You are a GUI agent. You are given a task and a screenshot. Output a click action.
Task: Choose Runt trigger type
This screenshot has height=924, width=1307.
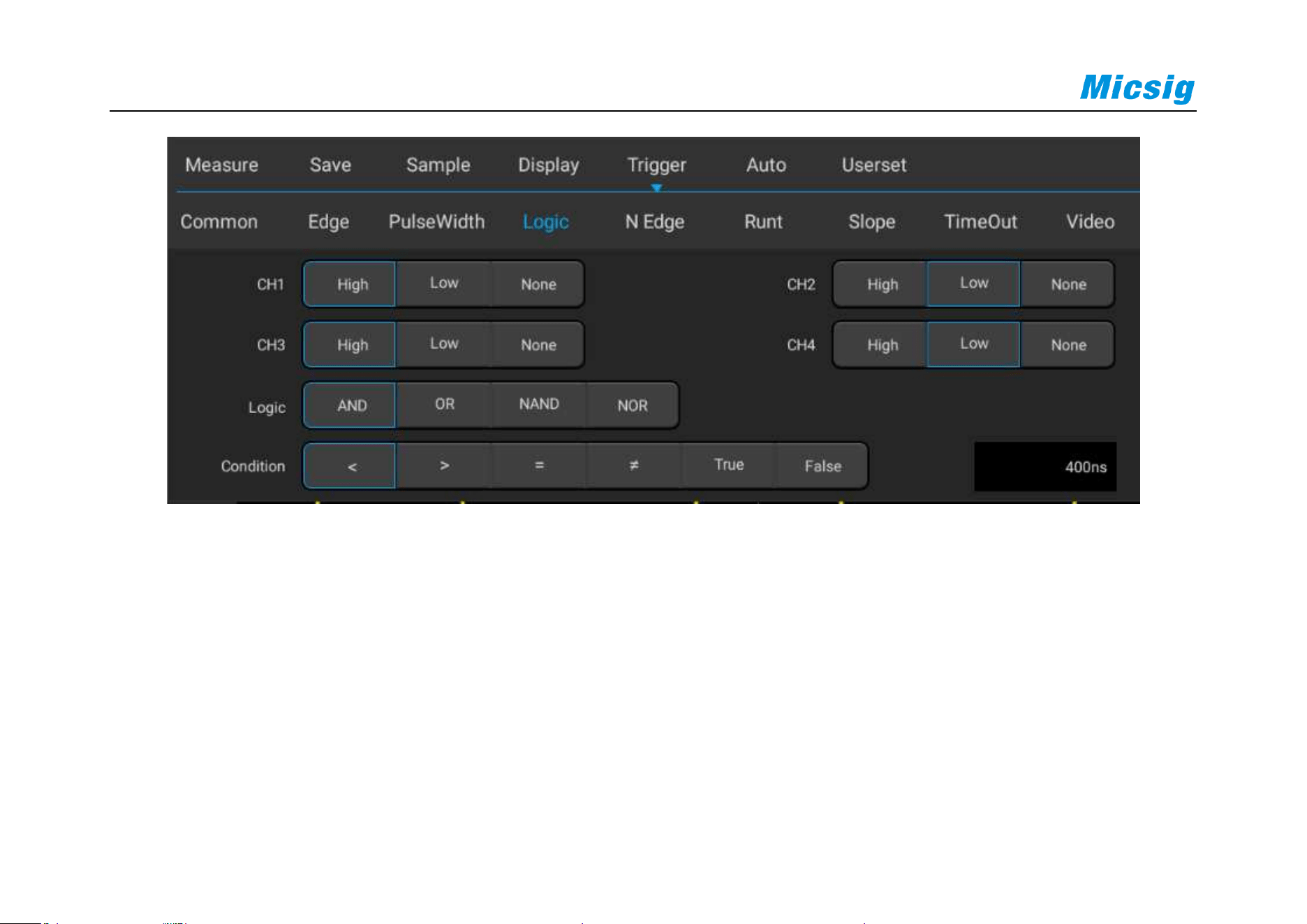coord(763,222)
